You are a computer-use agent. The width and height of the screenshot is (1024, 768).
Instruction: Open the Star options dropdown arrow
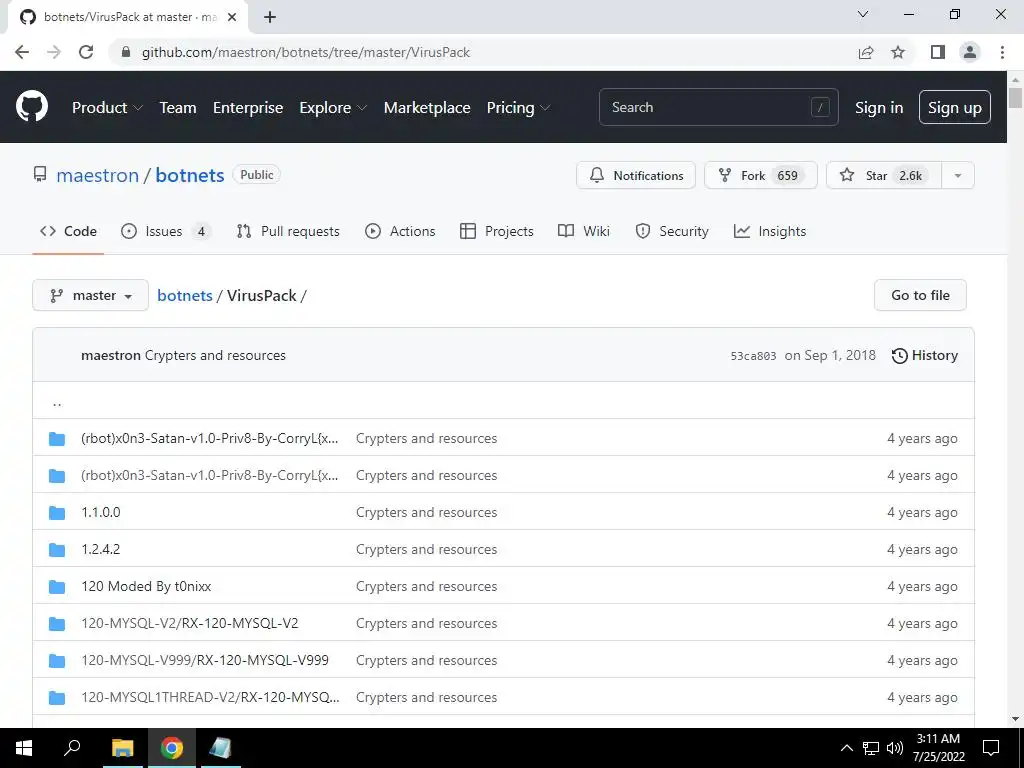[x=957, y=176]
